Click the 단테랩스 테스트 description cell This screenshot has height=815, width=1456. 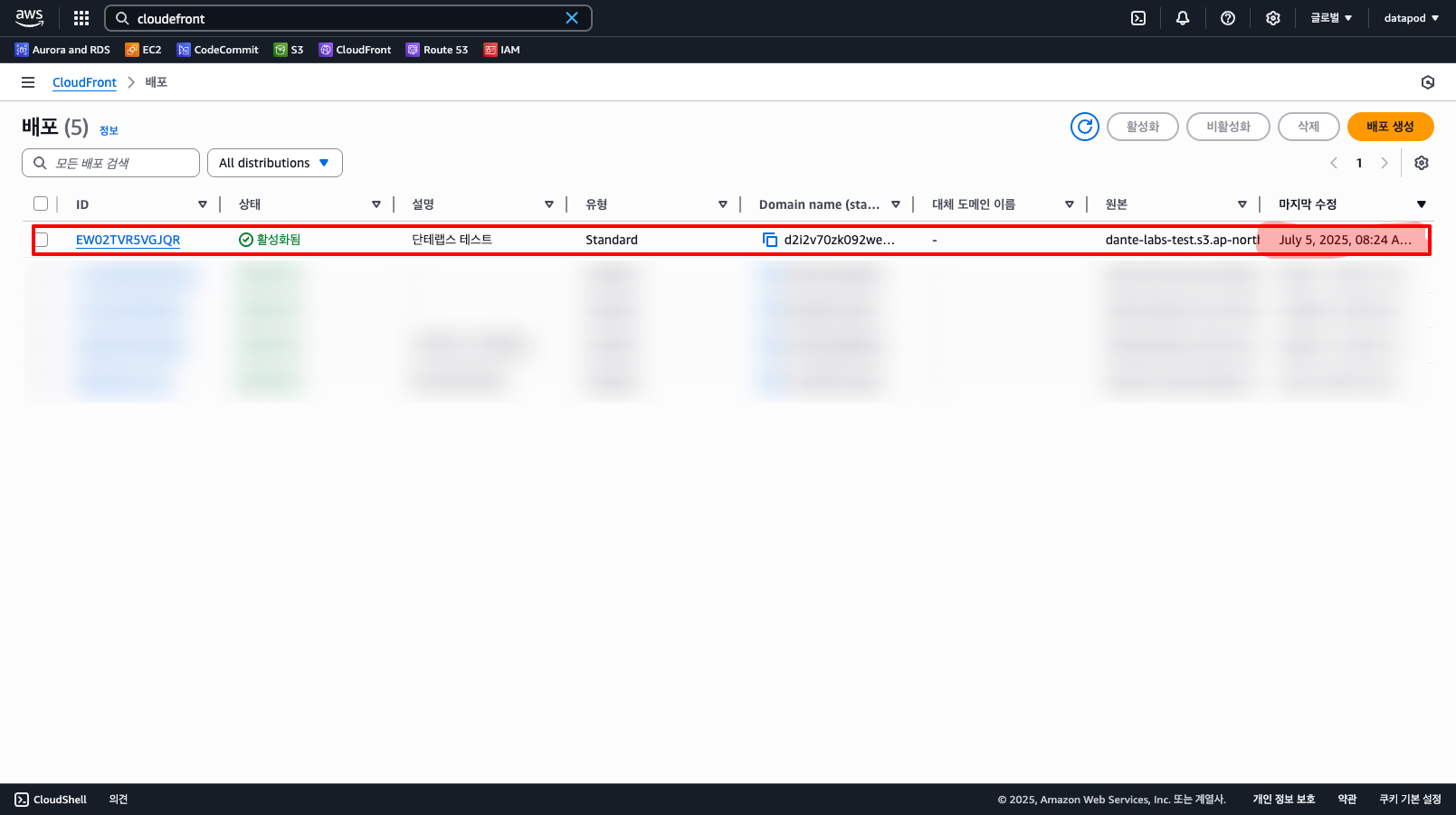click(x=452, y=240)
